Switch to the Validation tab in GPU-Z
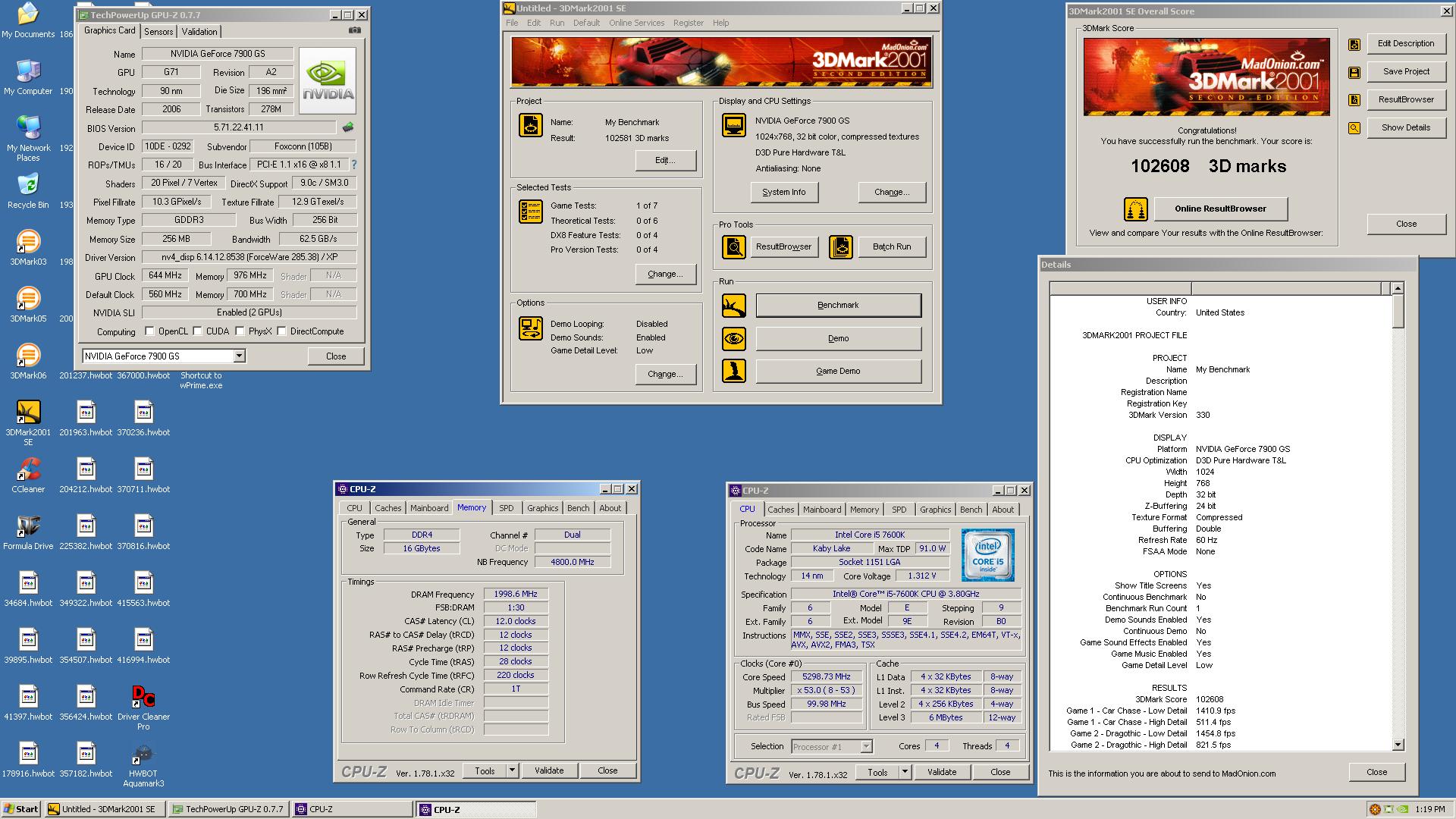The image size is (1456, 819). coord(199,31)
